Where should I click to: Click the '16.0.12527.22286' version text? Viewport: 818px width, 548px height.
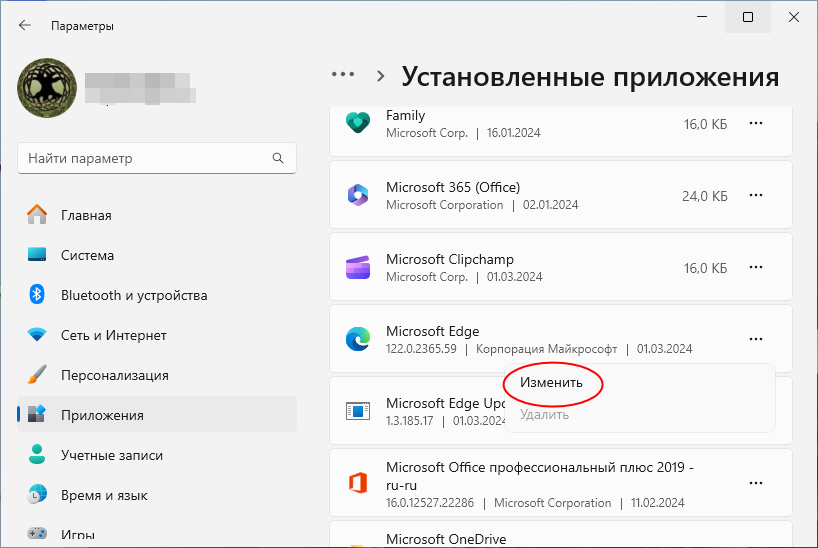(430, 503)
